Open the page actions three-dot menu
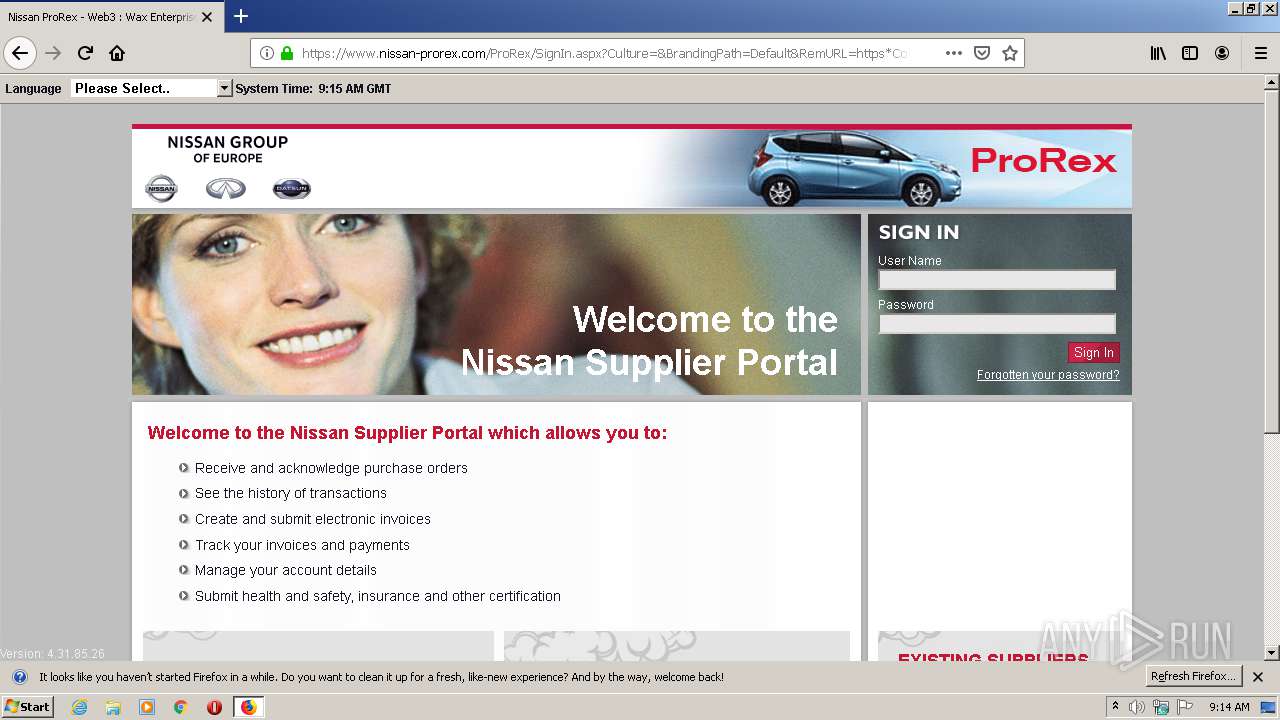The height and width of the screenshot is (720, 1280). click(x=954, y=53)
